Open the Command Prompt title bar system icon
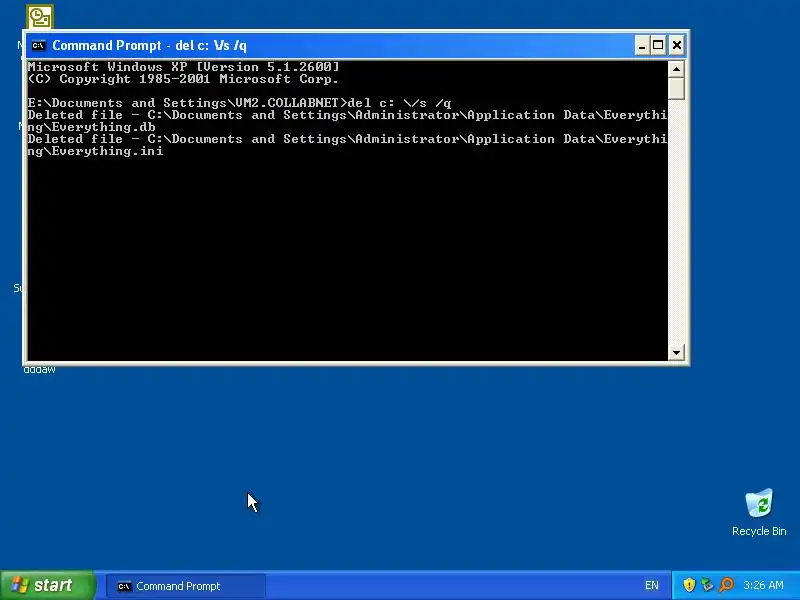Viewport: 800px width, 600px height. pyautogui.click(x=38, y=45)
